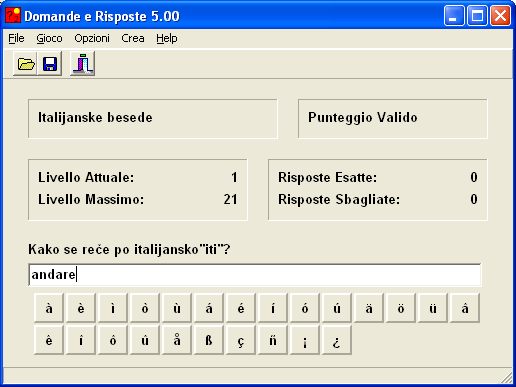Click the Punteggio Valido label
The height and width of the screenshot is (387, 516).
[x=363, y=118]
